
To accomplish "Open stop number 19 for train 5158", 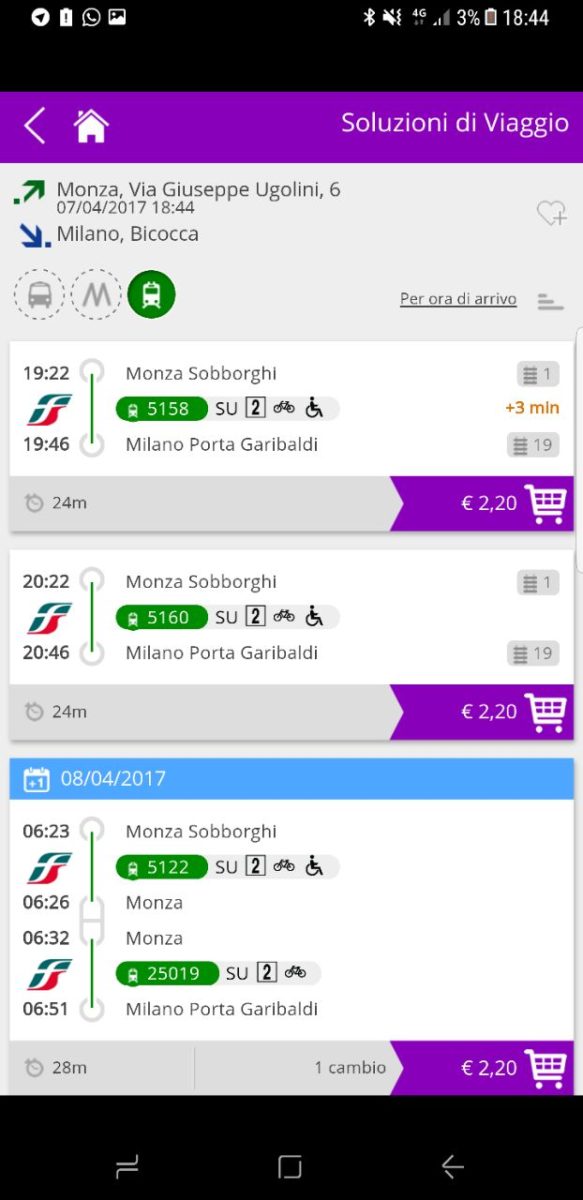I will 533,445.
